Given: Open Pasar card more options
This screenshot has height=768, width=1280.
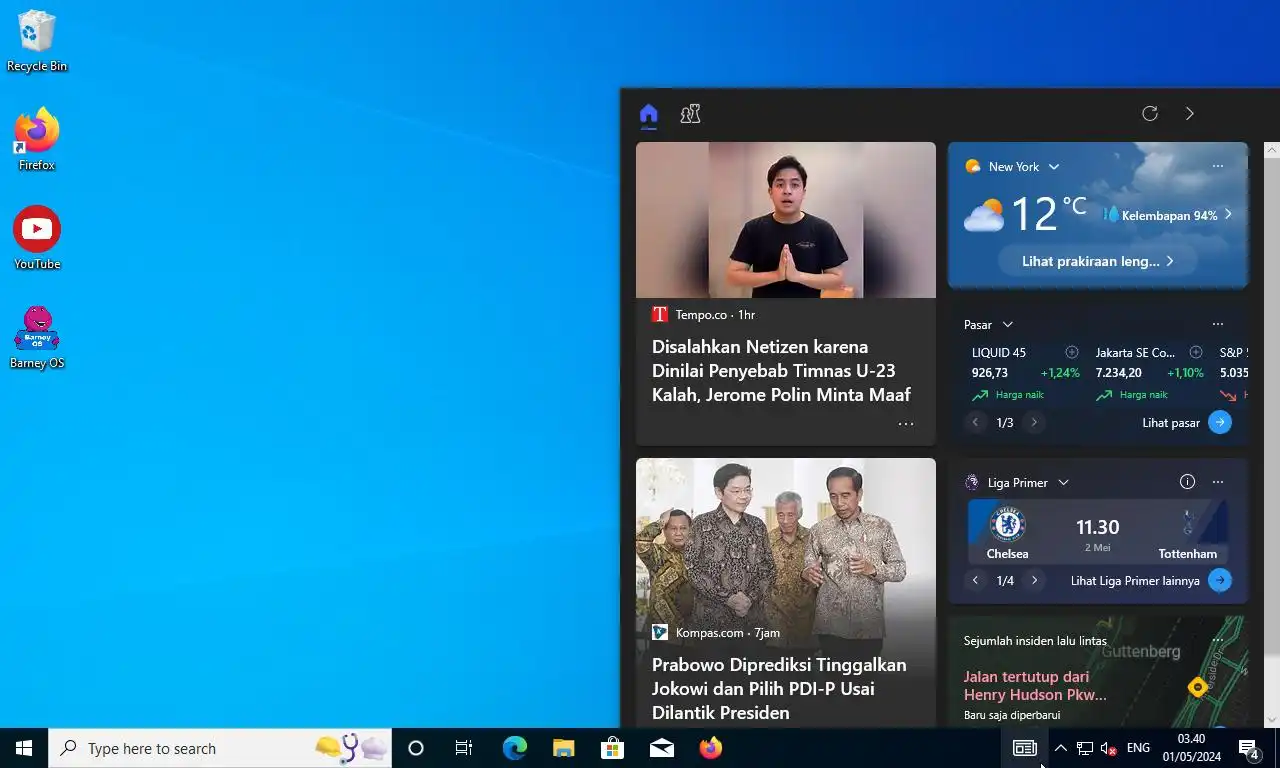Looking at the screenshot, I should [1217, 324].
